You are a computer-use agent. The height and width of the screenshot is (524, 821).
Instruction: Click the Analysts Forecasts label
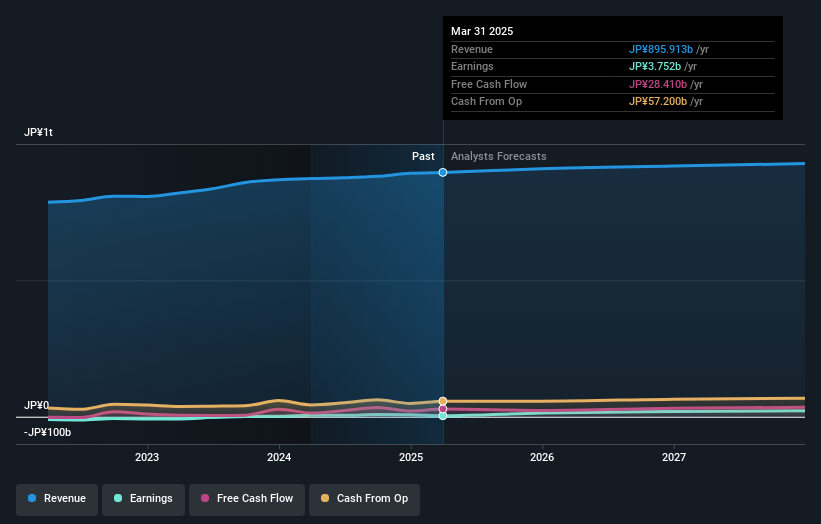pyautogui.click(x=498, y=157)
